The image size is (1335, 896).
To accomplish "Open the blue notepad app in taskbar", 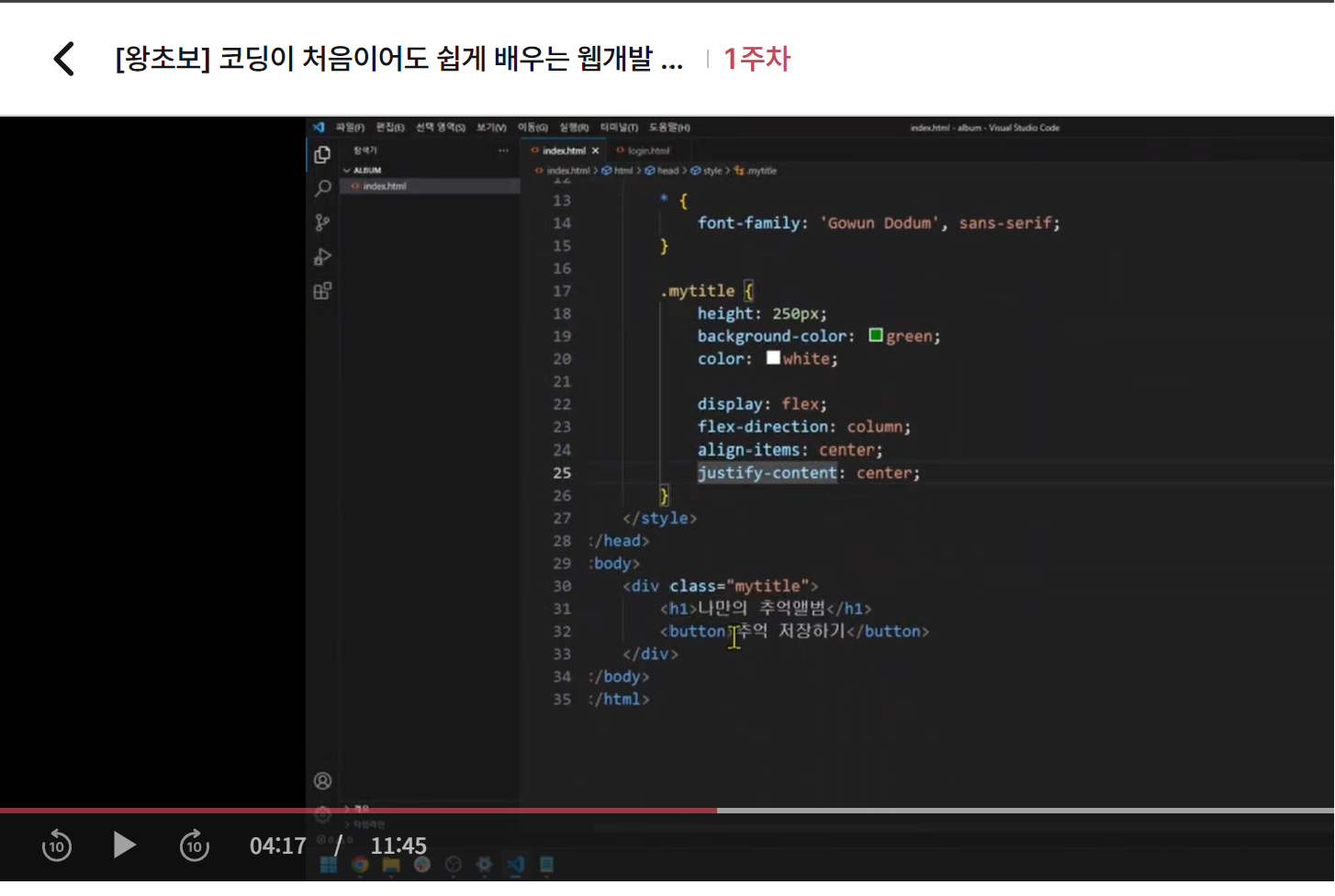I will point(546,865).
